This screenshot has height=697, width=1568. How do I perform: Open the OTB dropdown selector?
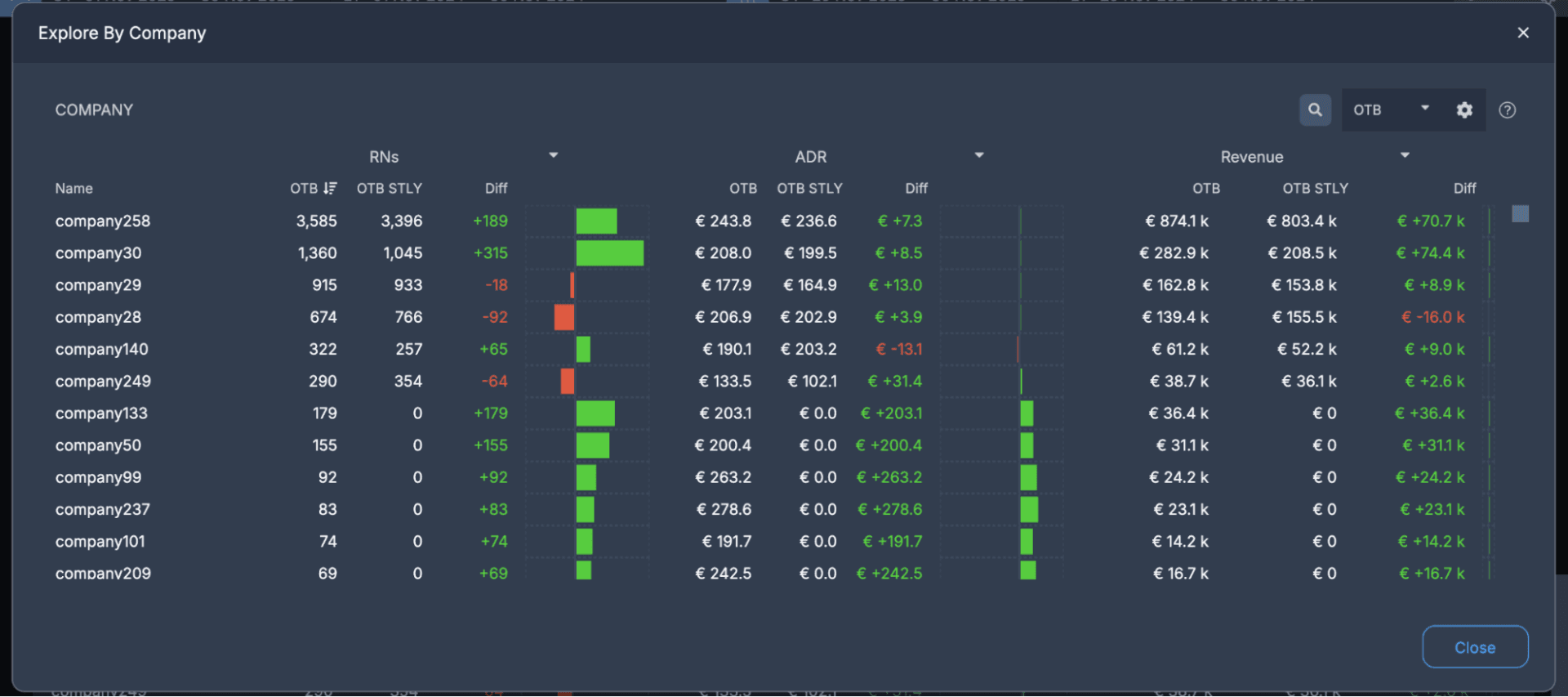click(1391, 109)
